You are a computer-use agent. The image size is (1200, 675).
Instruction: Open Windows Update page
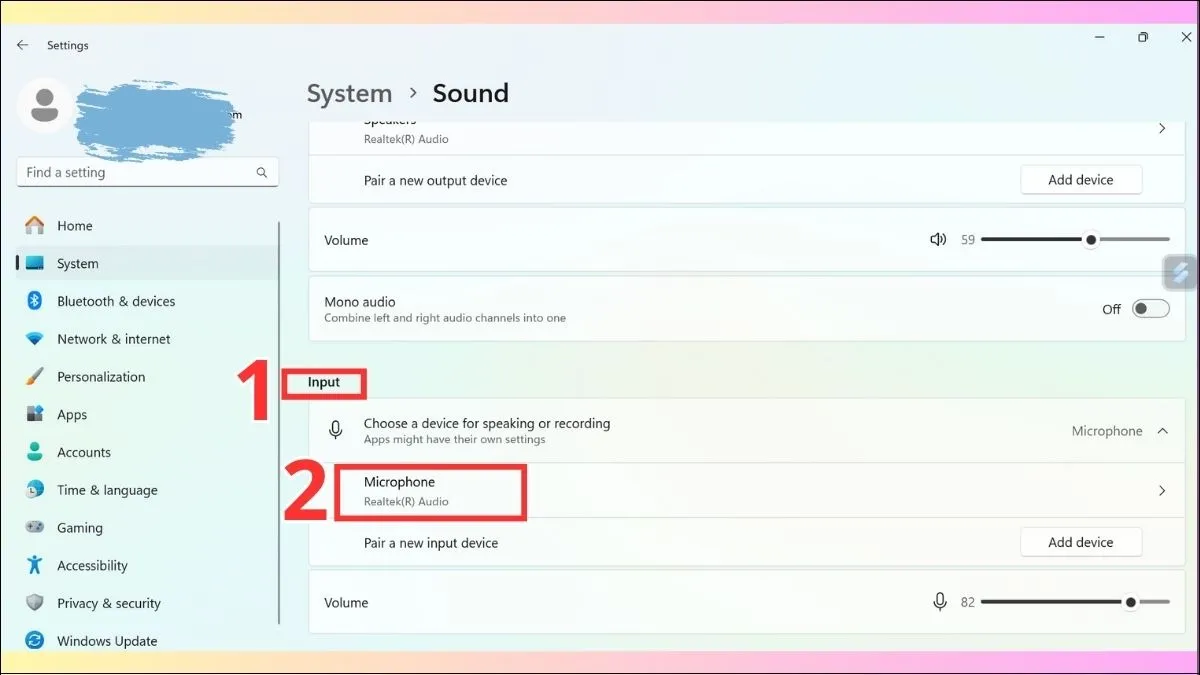tap(106, 641)
